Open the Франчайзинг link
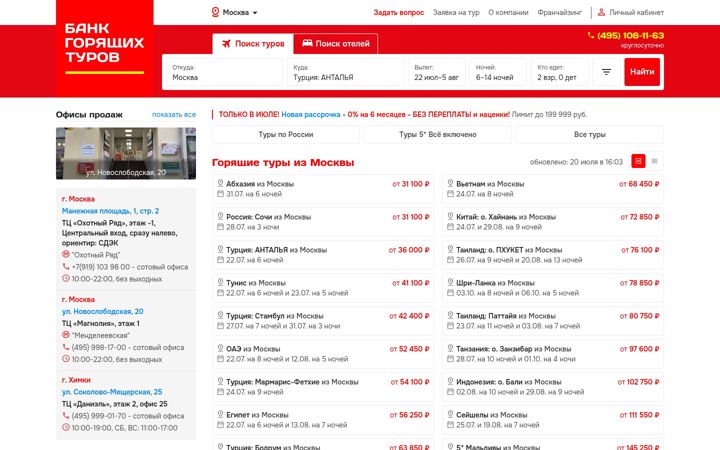The height and width of the screenshot is (450, 720). (560, 12)
